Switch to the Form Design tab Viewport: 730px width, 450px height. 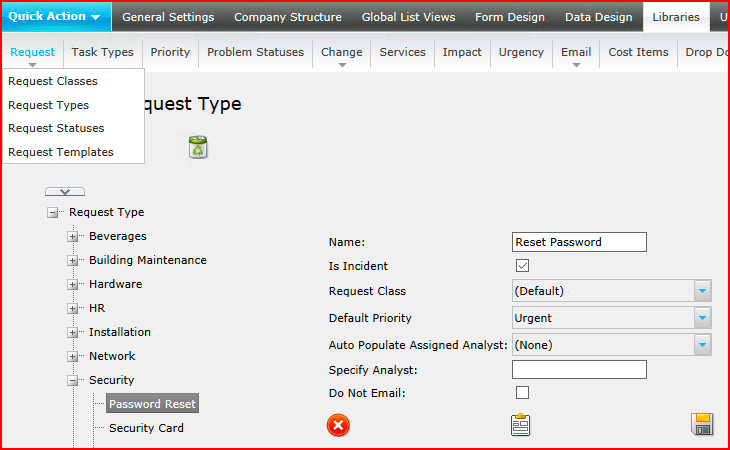coord(510,17)
